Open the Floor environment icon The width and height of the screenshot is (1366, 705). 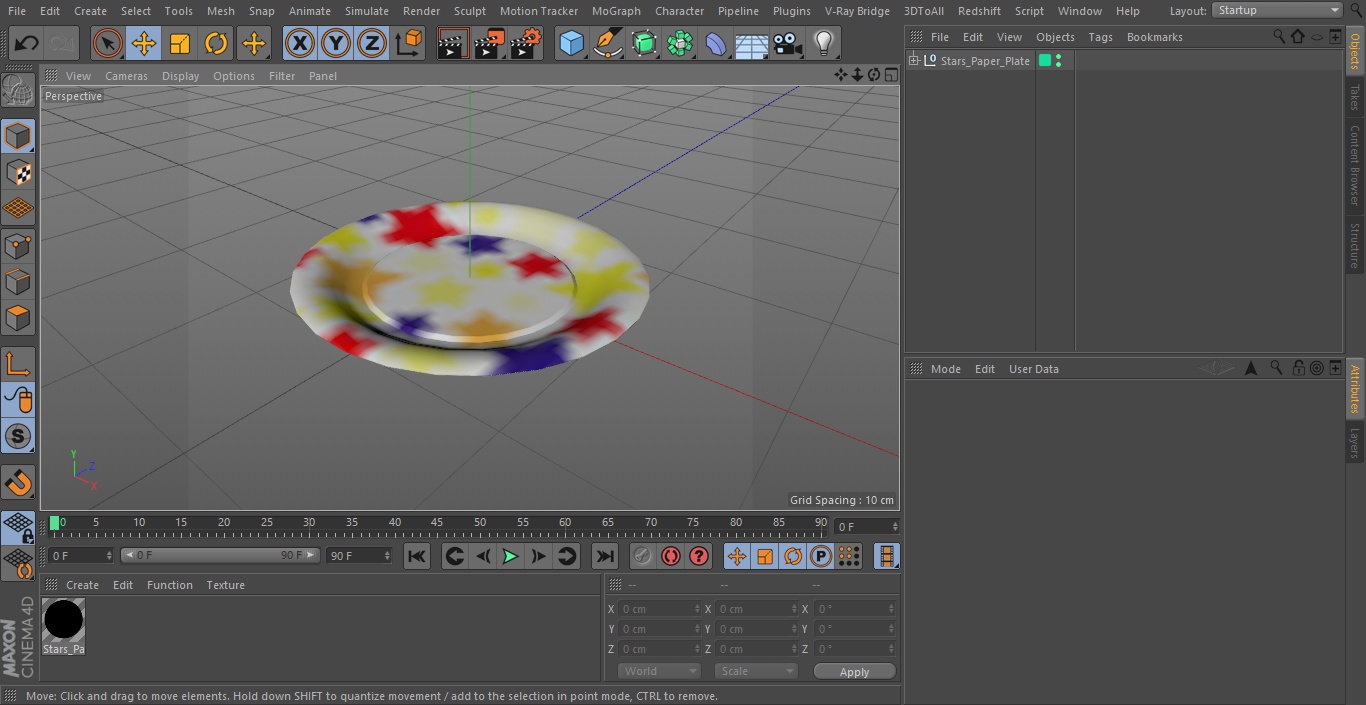tap(752, 43)
